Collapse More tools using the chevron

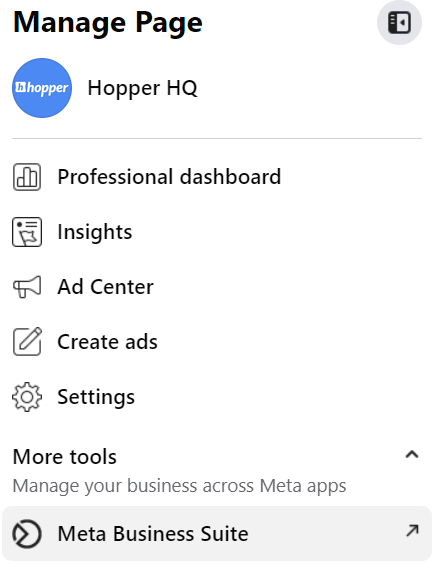412,455
